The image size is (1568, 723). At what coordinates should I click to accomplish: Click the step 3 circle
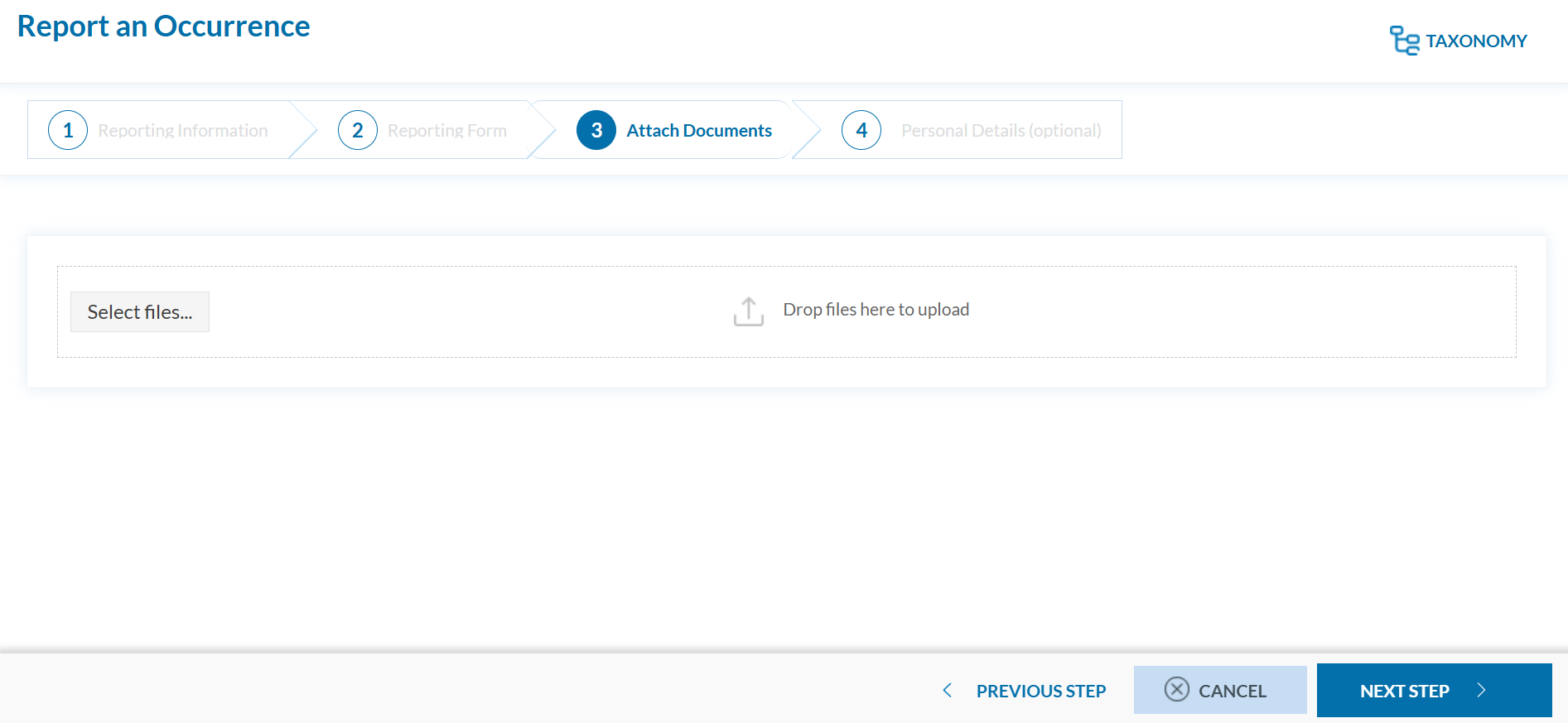[x=596, y=130]
